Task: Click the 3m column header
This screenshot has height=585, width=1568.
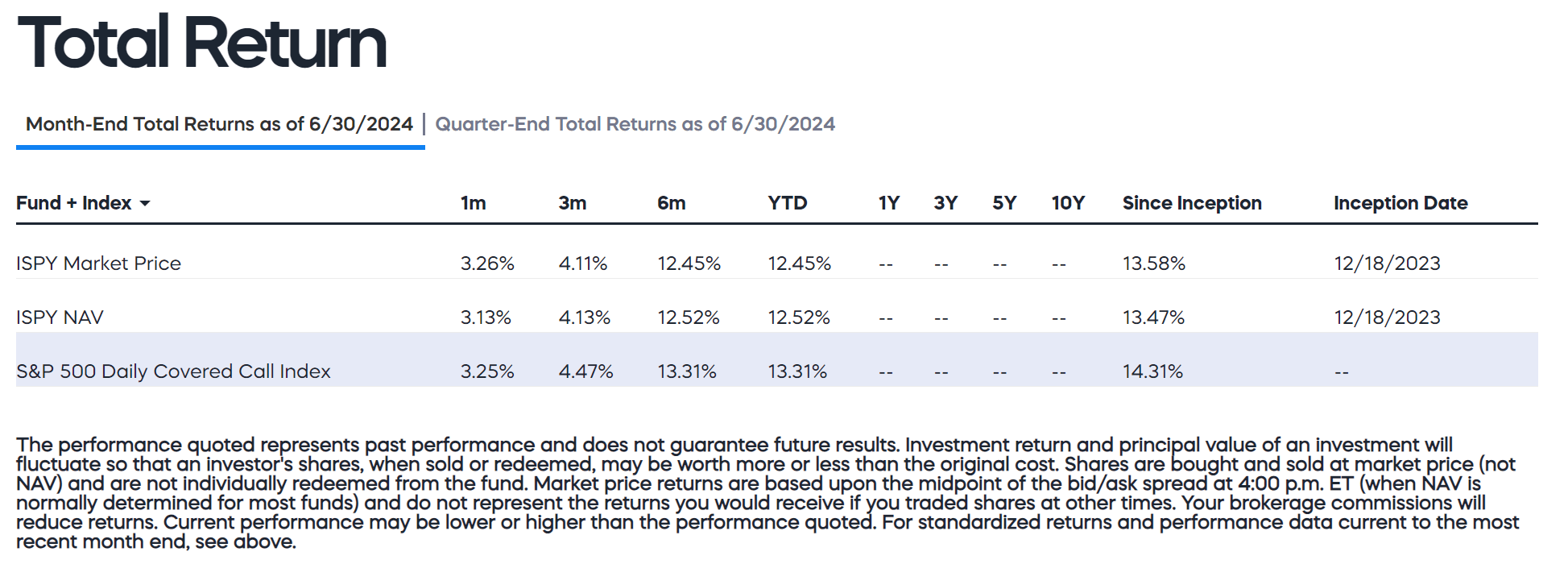Action: pos(573,203)
